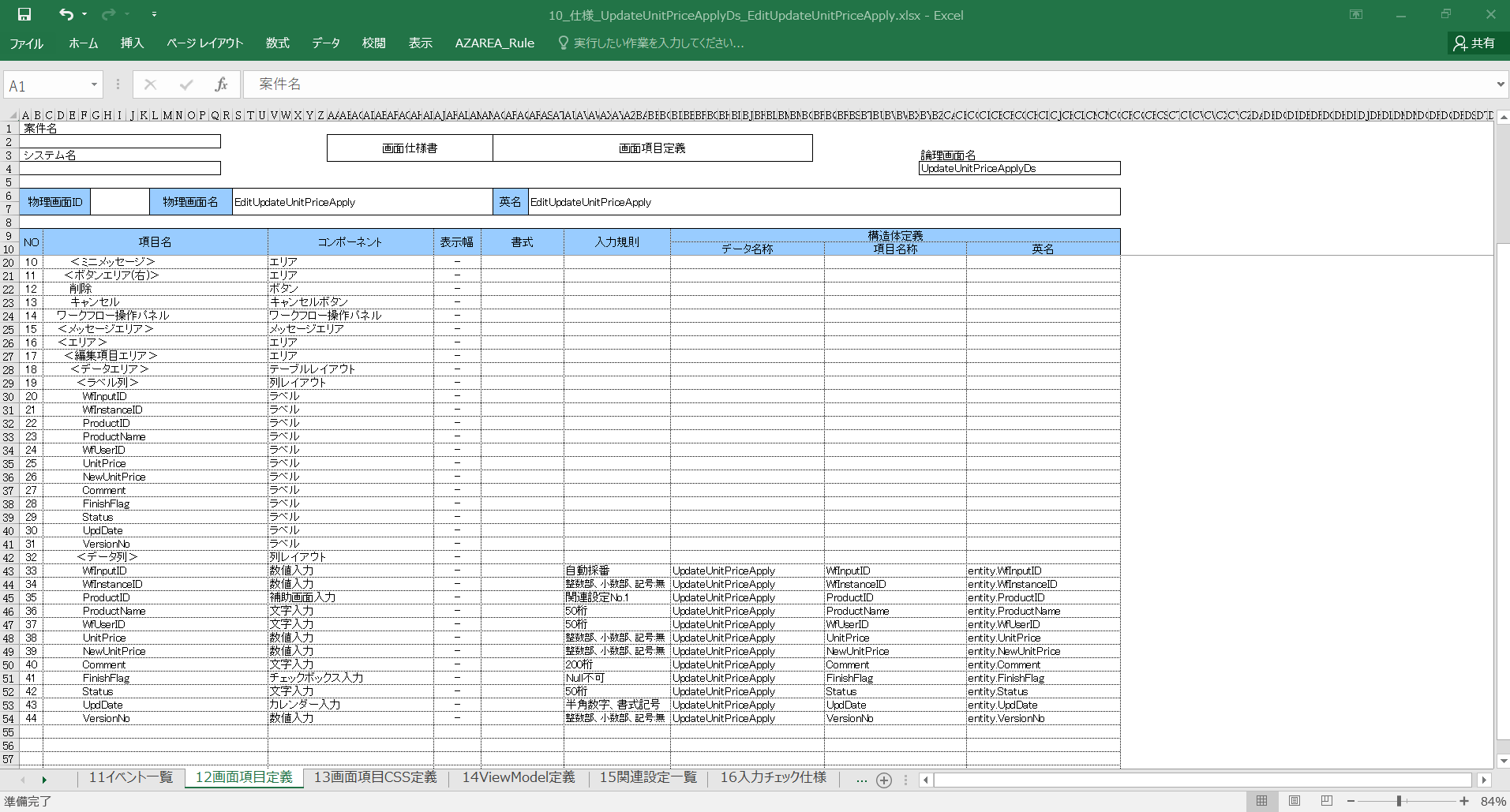Image resolution: width=1510 pixels, height=812 pixels.
Task: Switch to the 11イベント一覧 sheet tab
Action: (x=130, y=777)
